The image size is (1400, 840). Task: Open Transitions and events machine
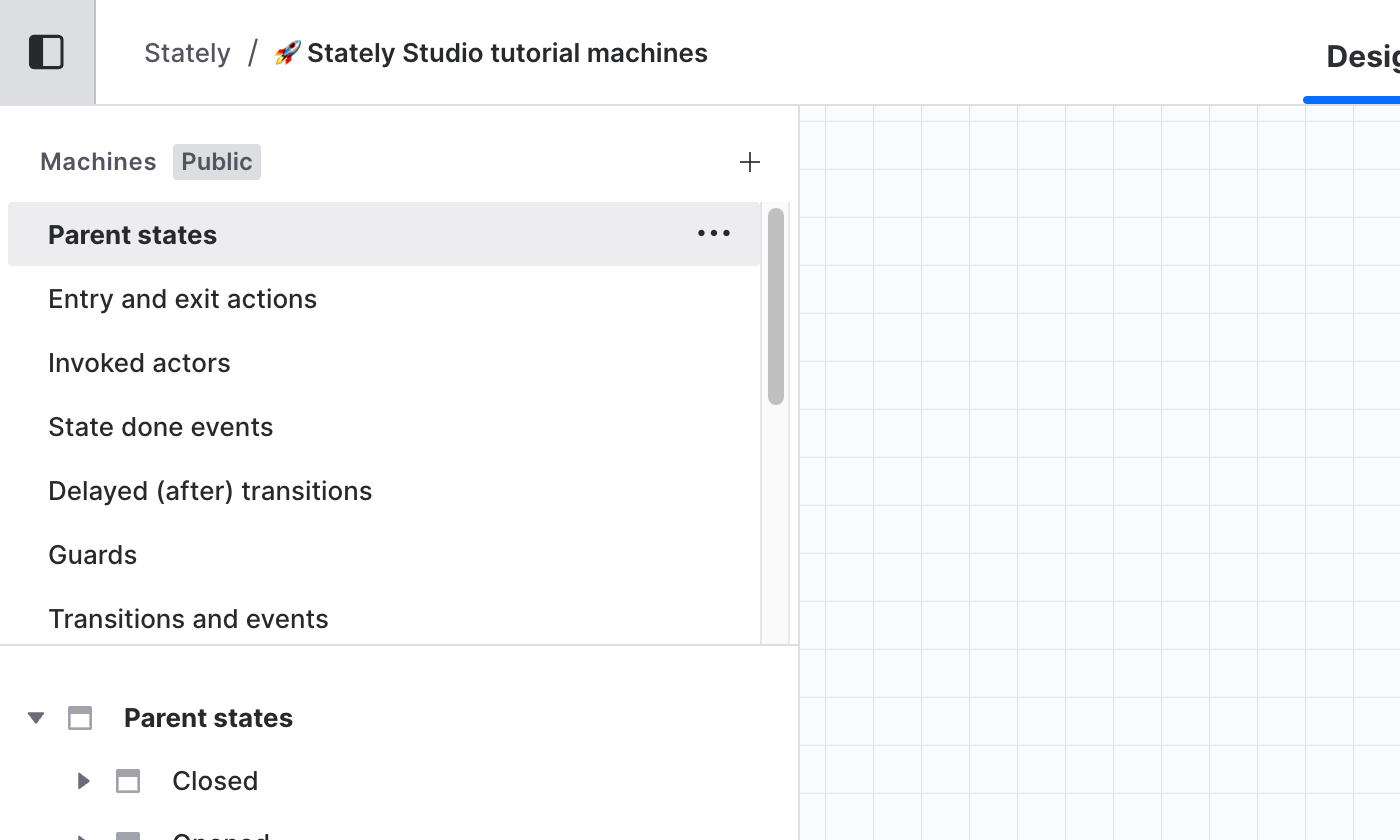point(188,619)
